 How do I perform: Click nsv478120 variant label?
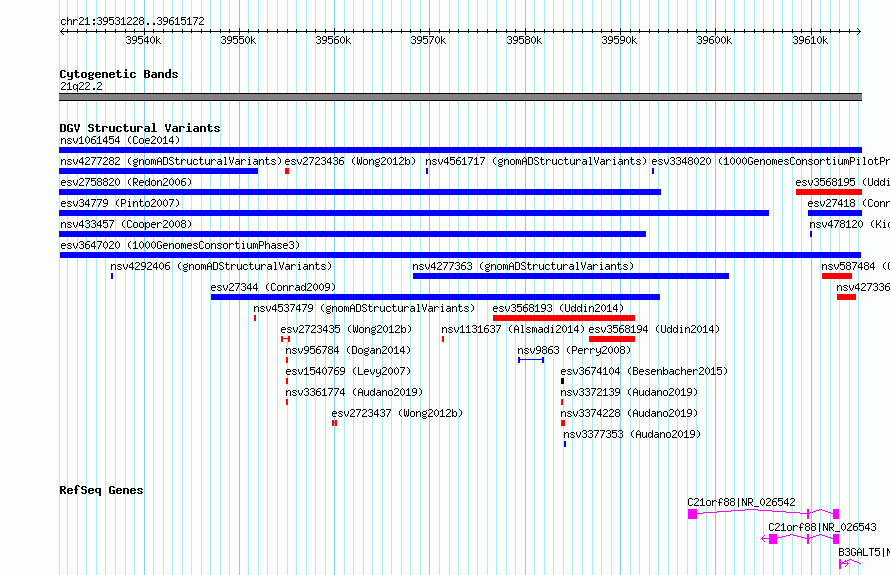(850, 224)
